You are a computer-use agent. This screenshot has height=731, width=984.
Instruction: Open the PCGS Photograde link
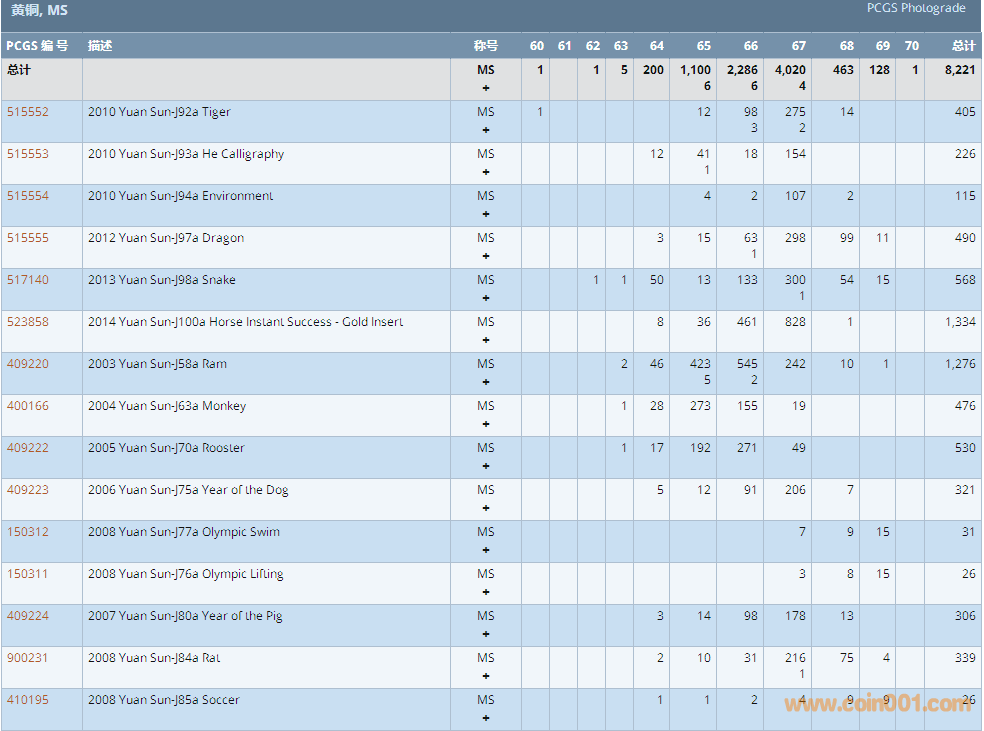916,8
